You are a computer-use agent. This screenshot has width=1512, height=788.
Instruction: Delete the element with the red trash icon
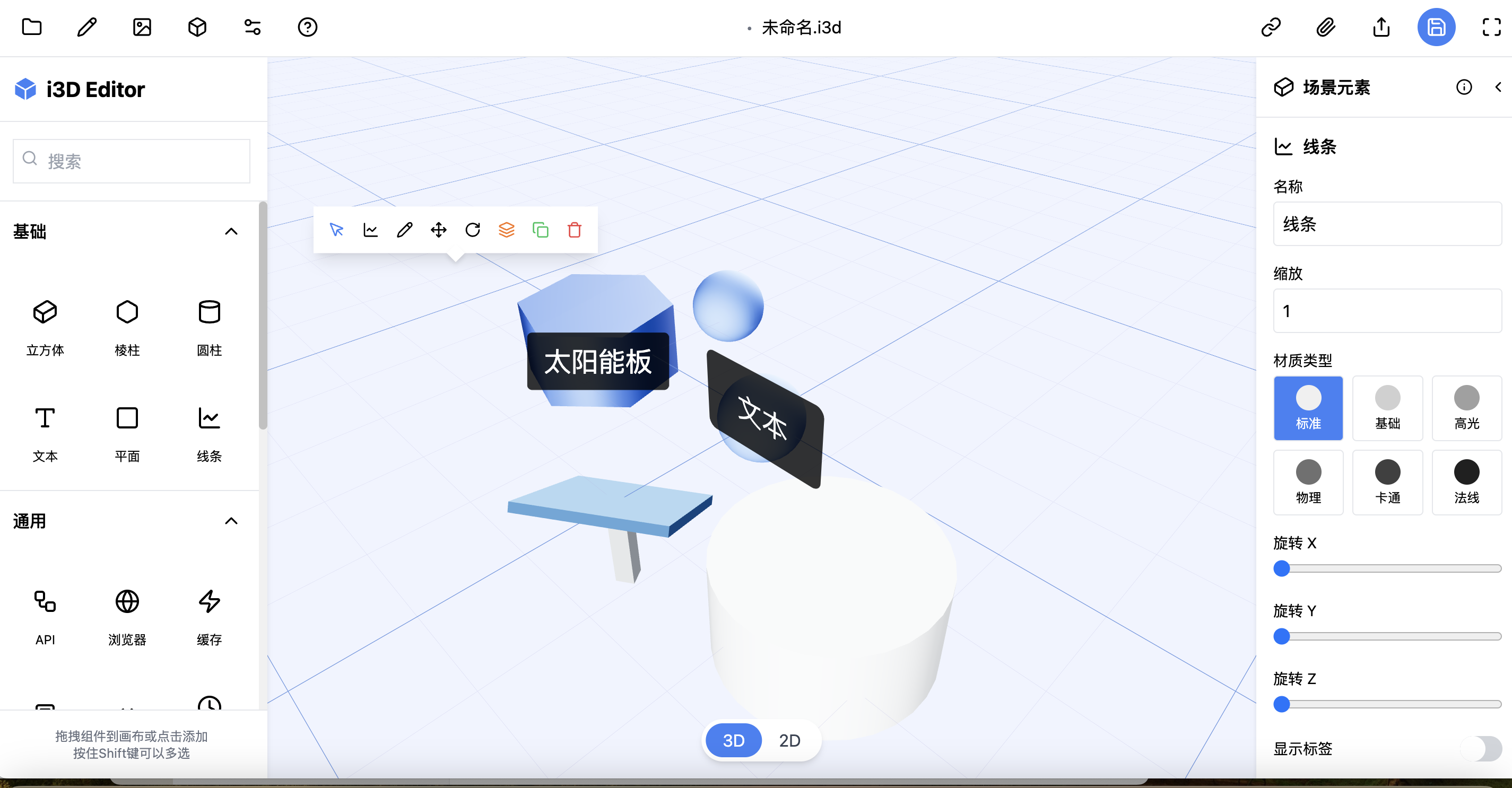point(575,230)
